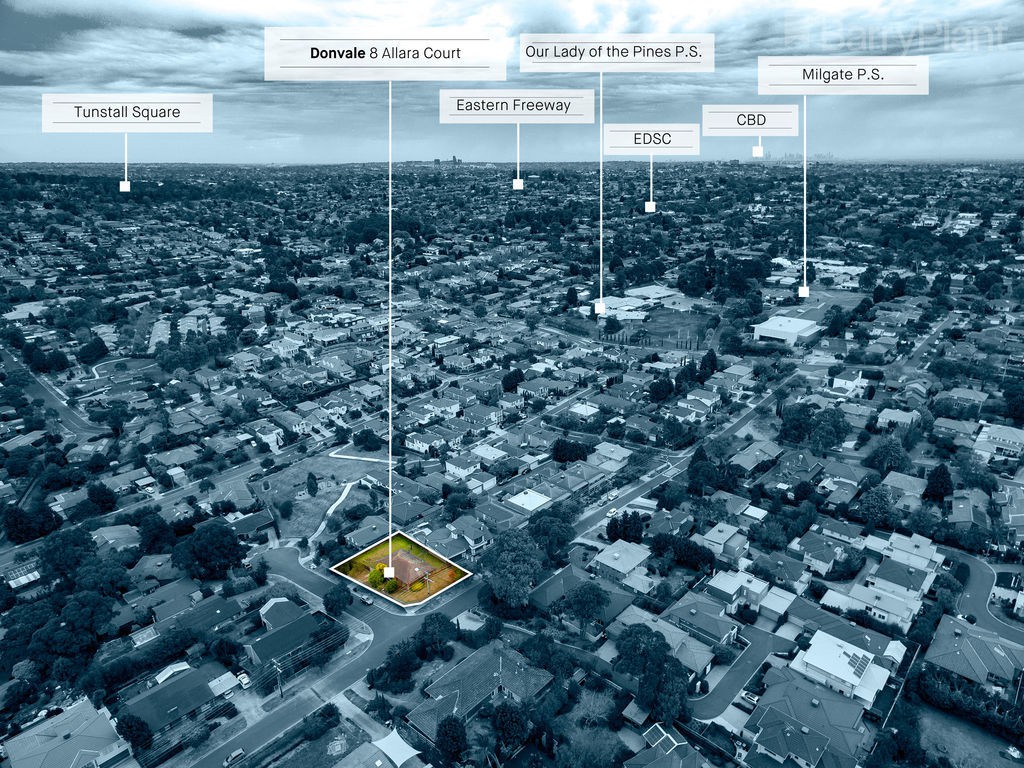Select the Eastern Freeway square marker
Screen dimensions: 1024x768
pyautogui.click(x=518, y=184)
